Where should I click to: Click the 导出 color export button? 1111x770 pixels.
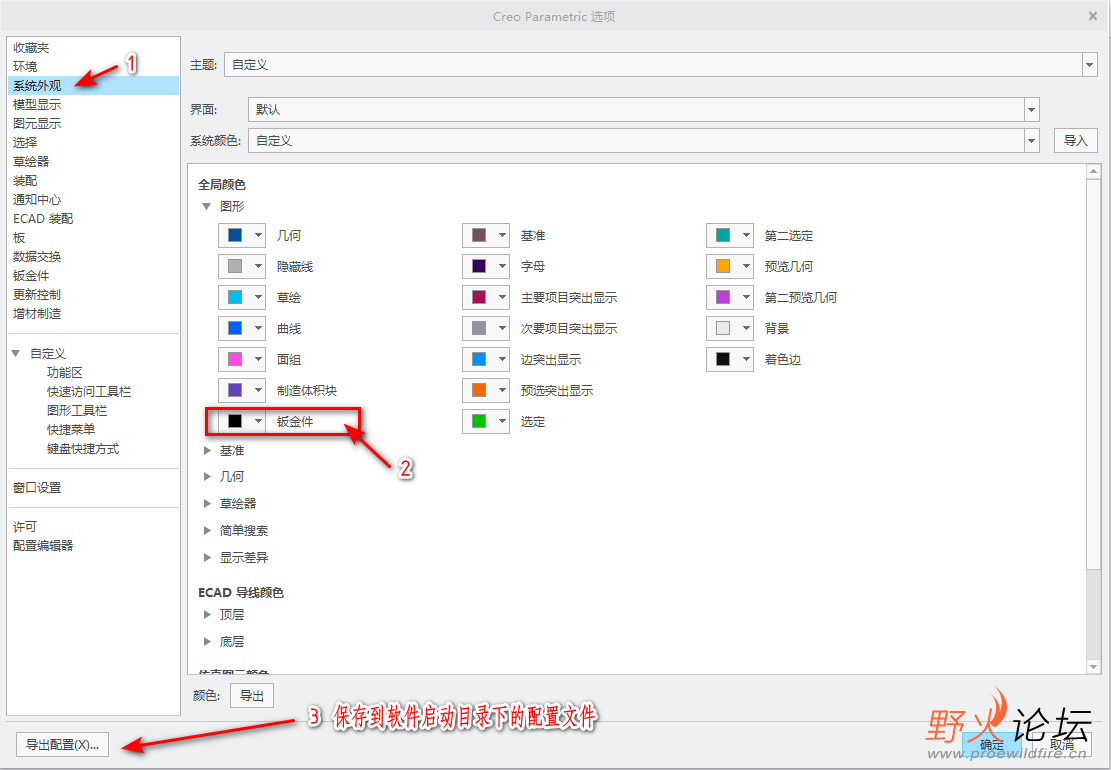tap(252, 696)
